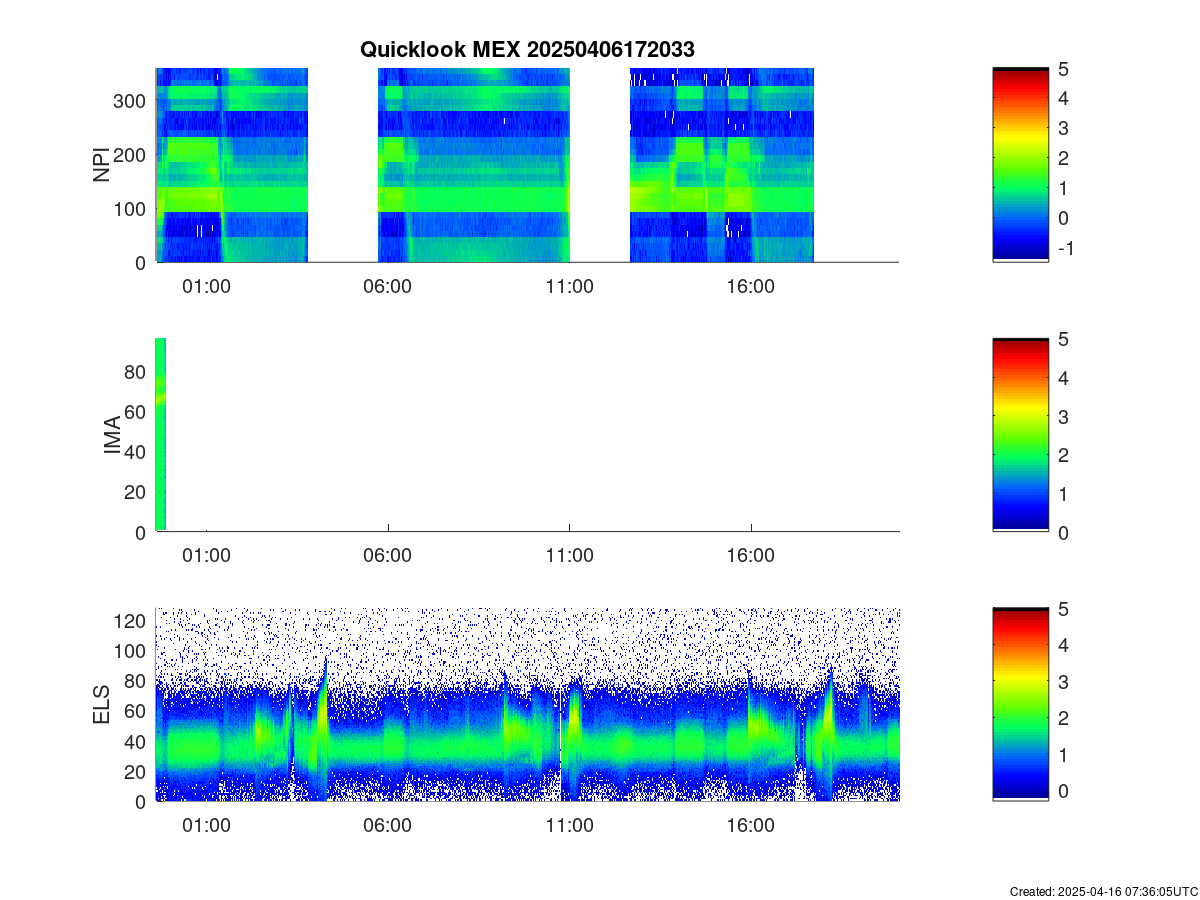Click the "06:00" time label under NPI panel
The height and width of the screenshot is (900, 1200).
click(x=388, y=285)
